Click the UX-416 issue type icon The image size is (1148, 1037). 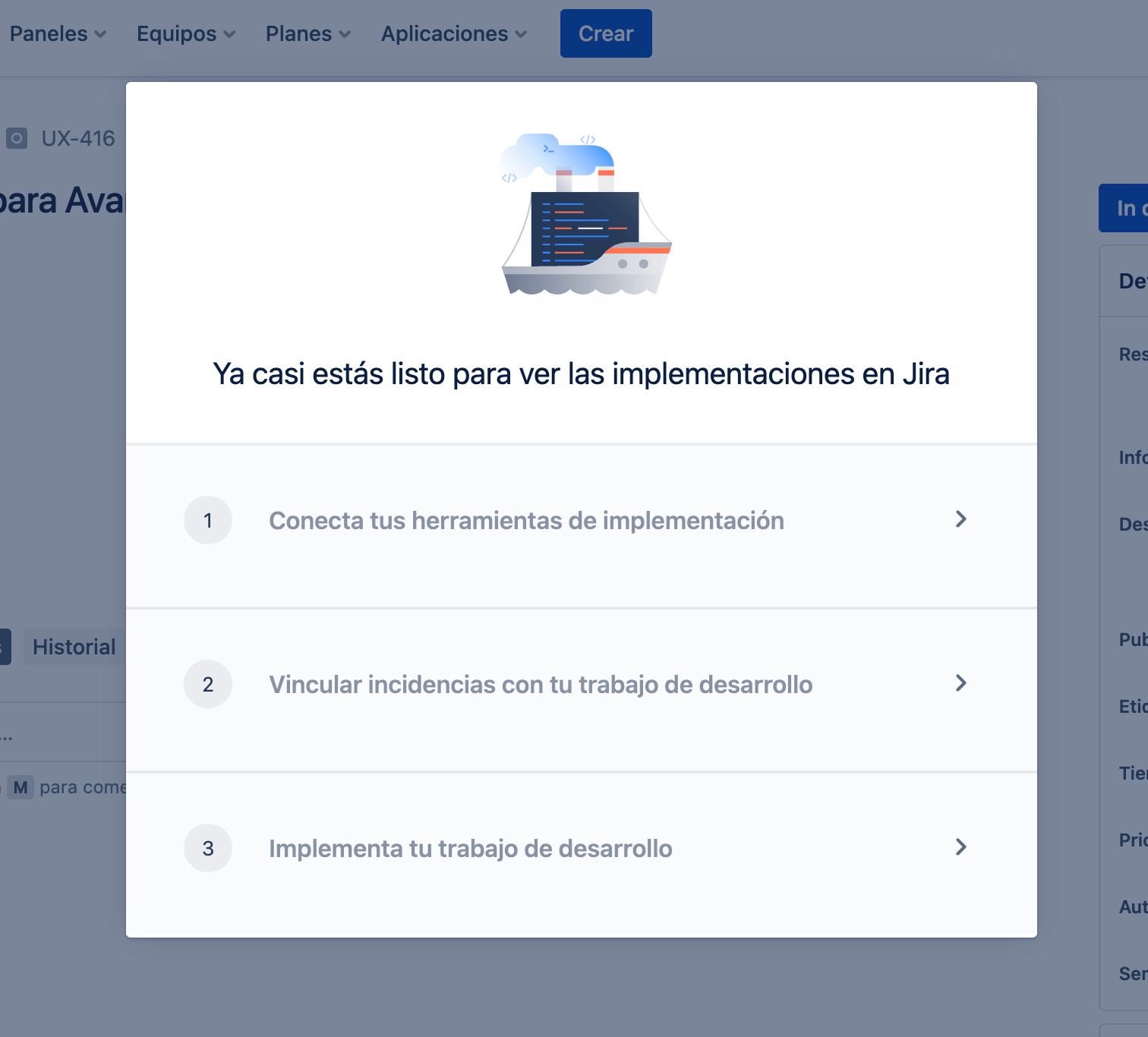tap(17, 138)
